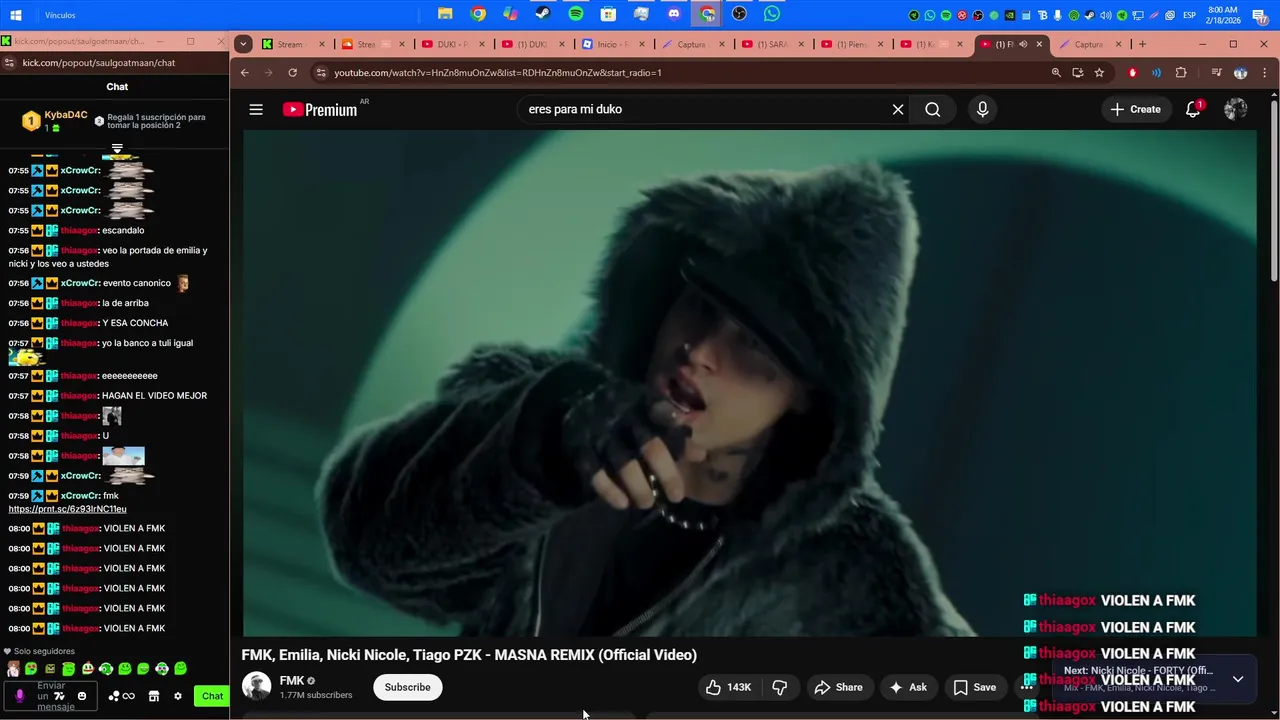Image resolution: width=1280 pixels, height=720 pixels.
Task: Go back in browser history
Action: click(x=244, y=73)
